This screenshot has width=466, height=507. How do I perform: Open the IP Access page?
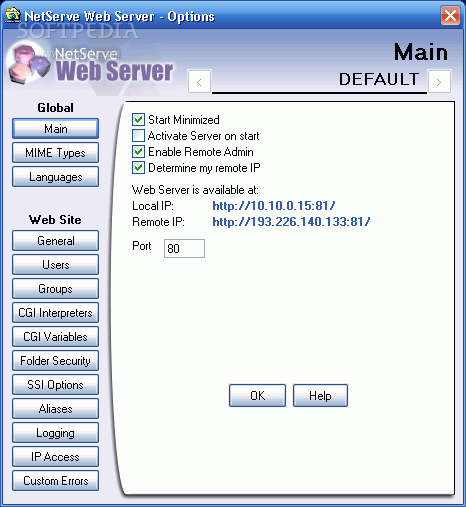tap(55, 457)
